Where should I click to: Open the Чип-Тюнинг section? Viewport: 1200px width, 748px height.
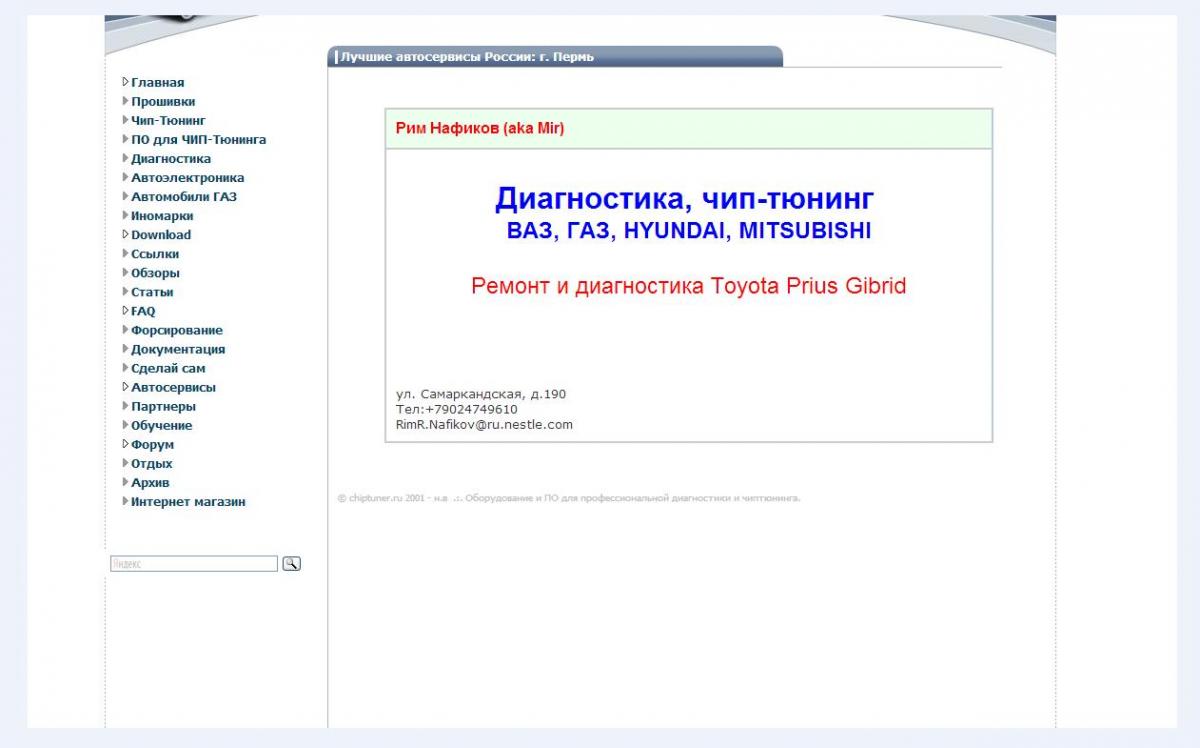click(168, 121)
